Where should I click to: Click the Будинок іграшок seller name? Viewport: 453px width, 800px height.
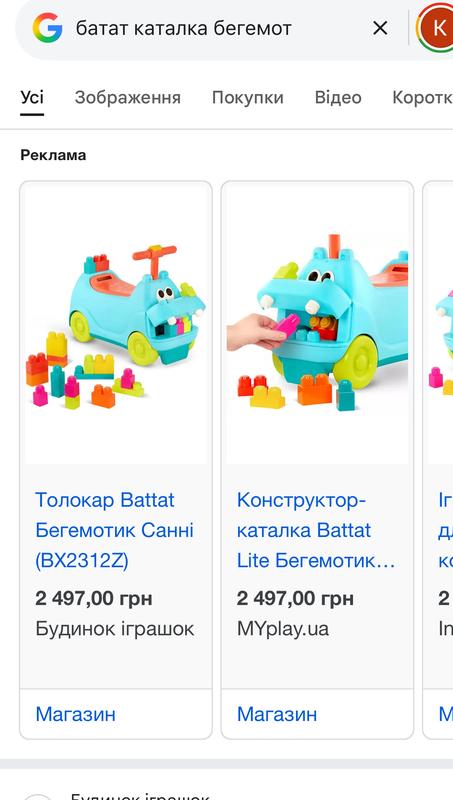115,629
